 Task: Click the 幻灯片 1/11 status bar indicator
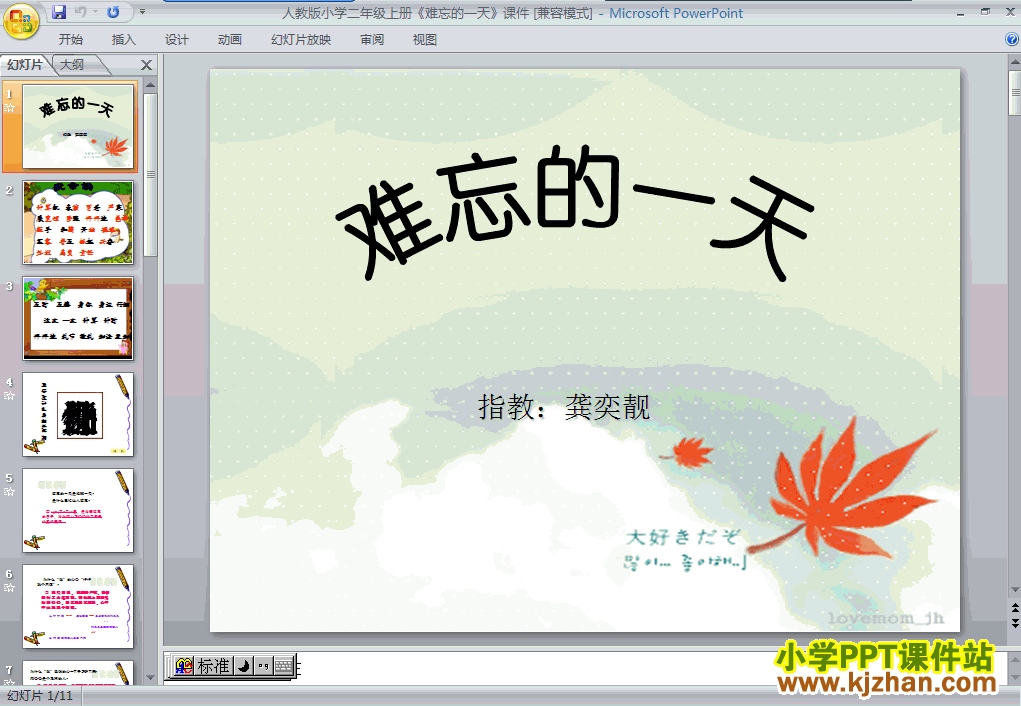coord(40,696)
